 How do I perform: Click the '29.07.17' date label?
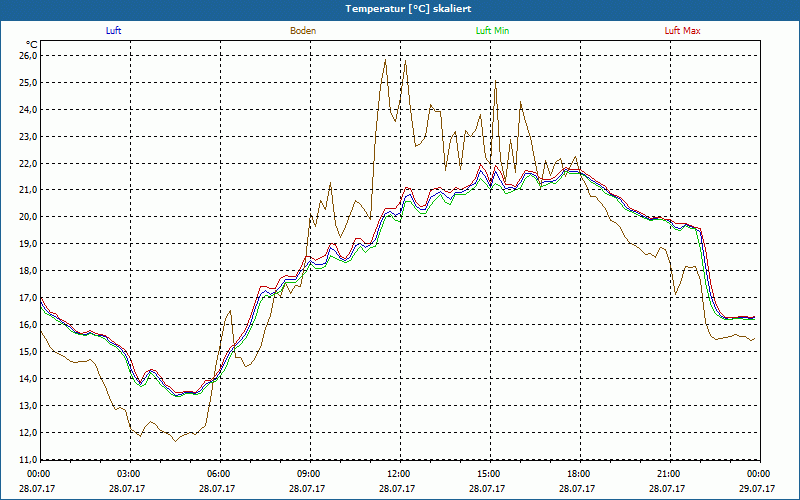point(757,488)
